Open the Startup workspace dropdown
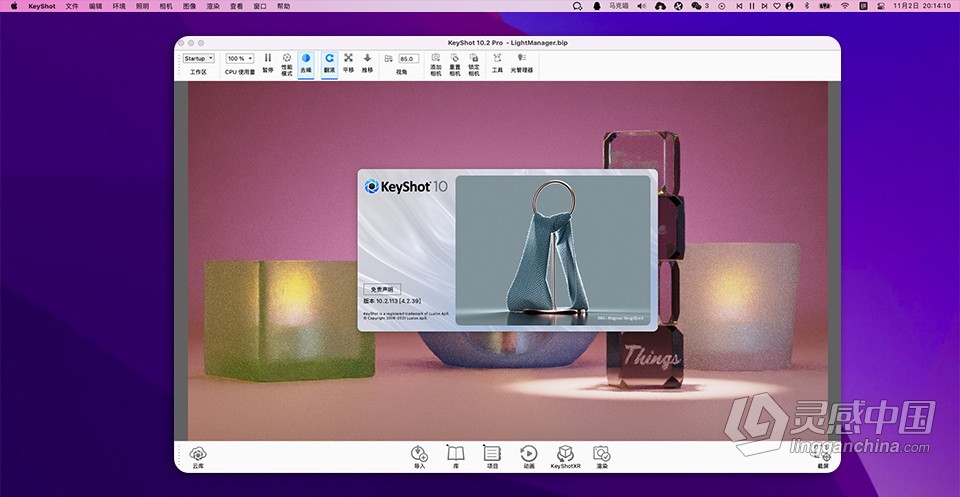This screenshot has width=960, height=497. (x=199, y=59)
